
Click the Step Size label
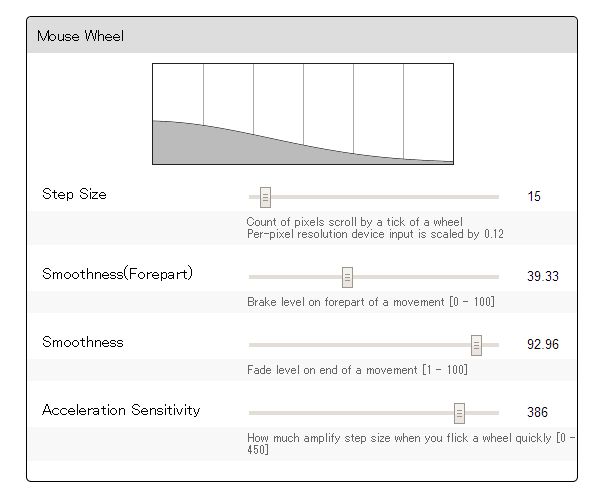(x=74, y=194)
